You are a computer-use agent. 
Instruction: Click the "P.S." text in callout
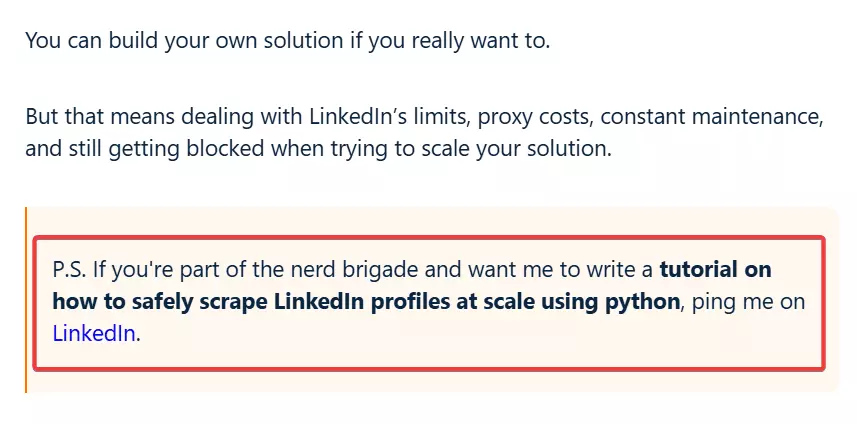pos(70,270)
